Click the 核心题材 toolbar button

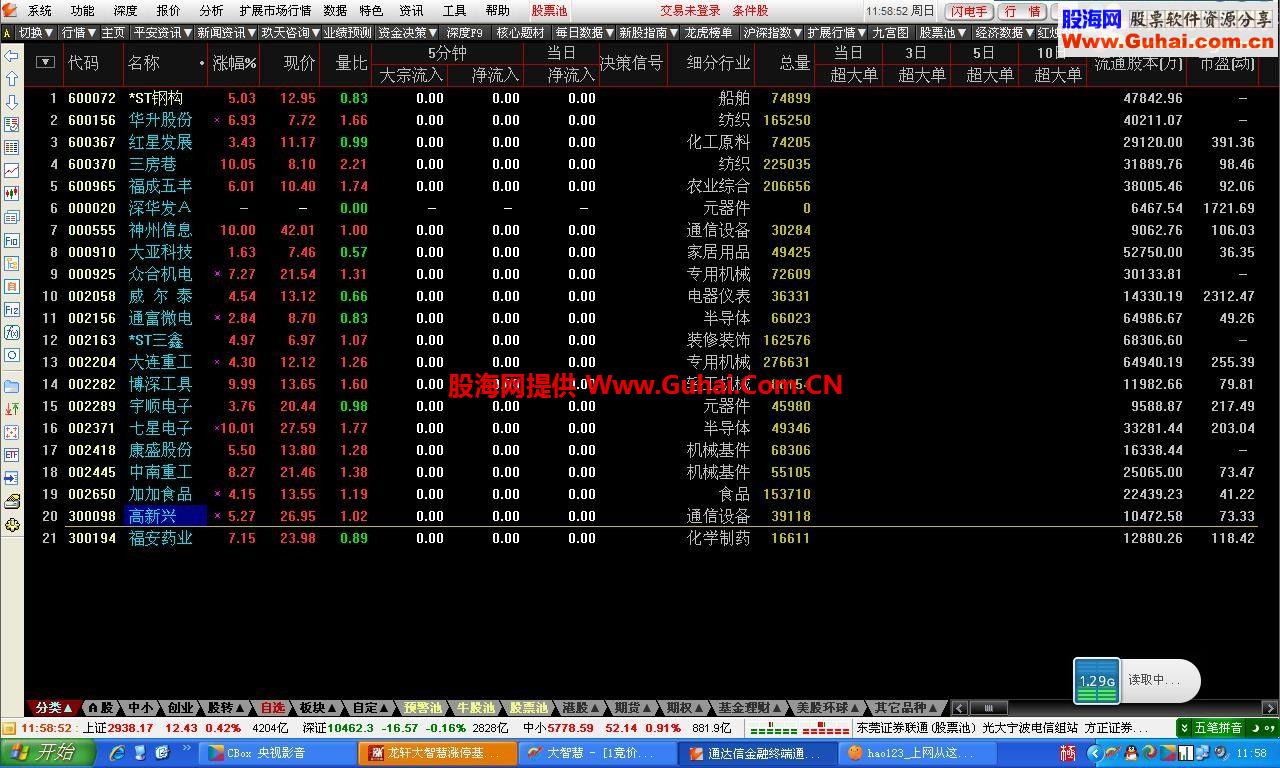click(x=521, y=32)
